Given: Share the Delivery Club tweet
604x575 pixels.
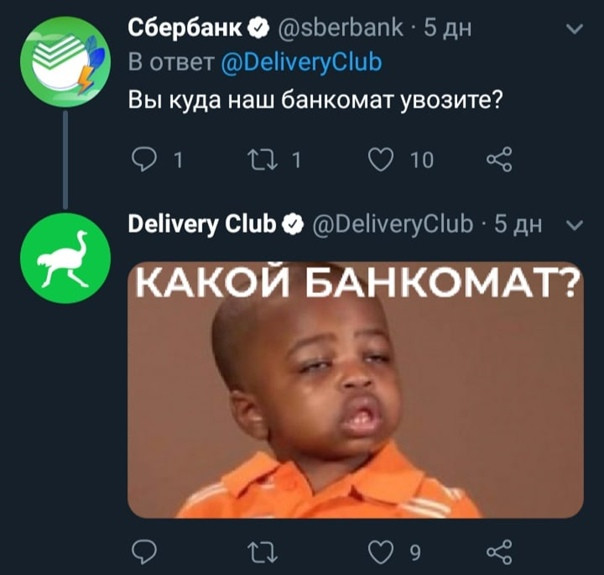Looking at the screenshot, I should [x=499, y=552].
